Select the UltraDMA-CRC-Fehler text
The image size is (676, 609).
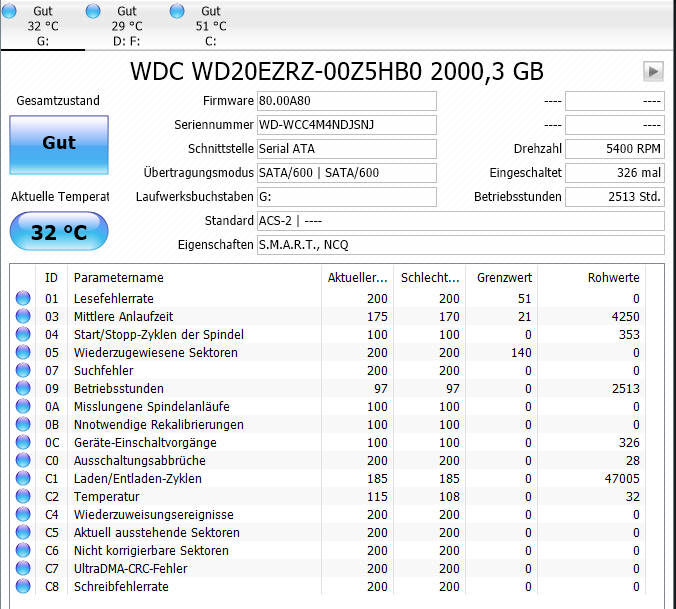click(131, 569)
